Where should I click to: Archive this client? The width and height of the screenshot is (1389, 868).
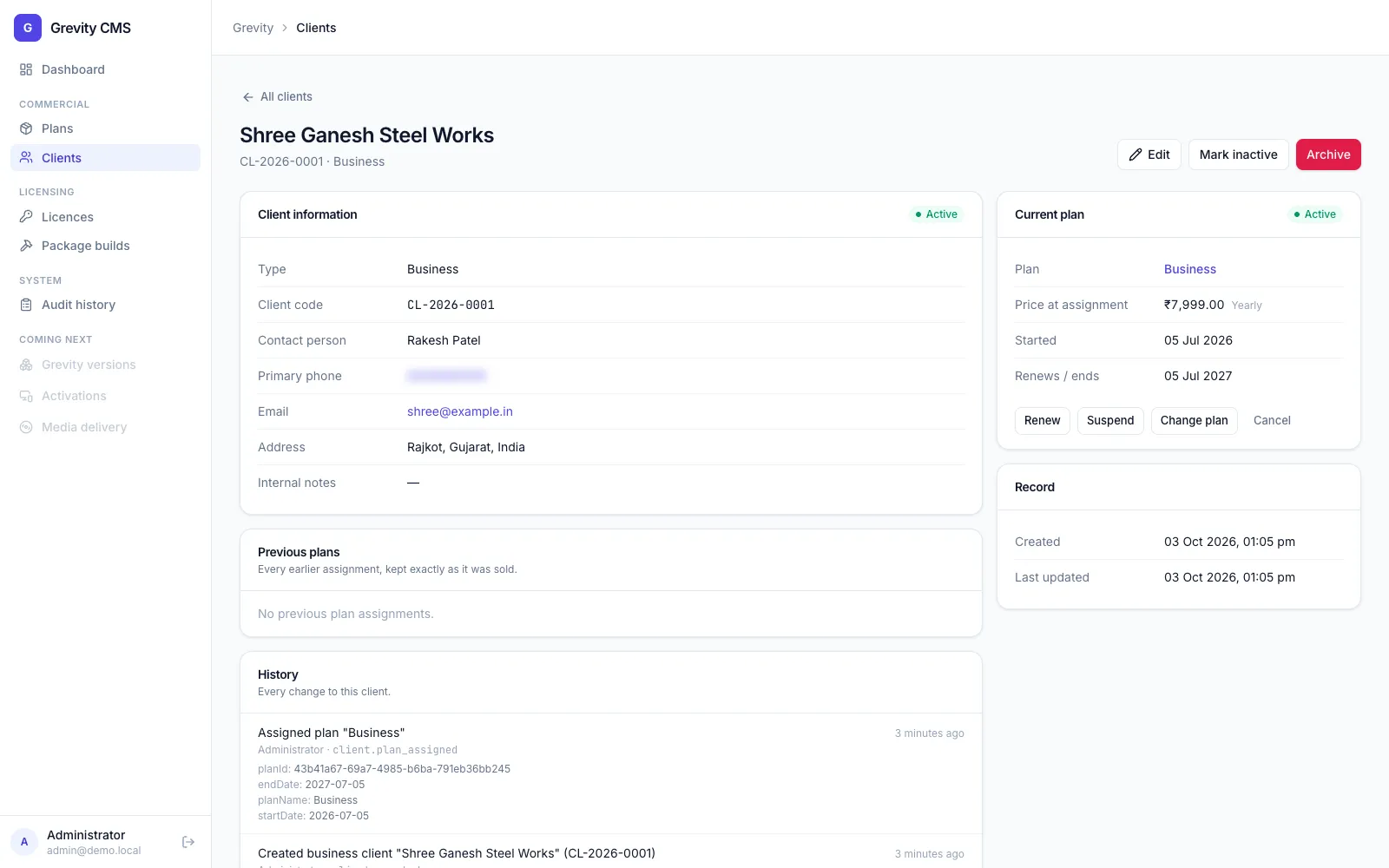(1328, 155)
